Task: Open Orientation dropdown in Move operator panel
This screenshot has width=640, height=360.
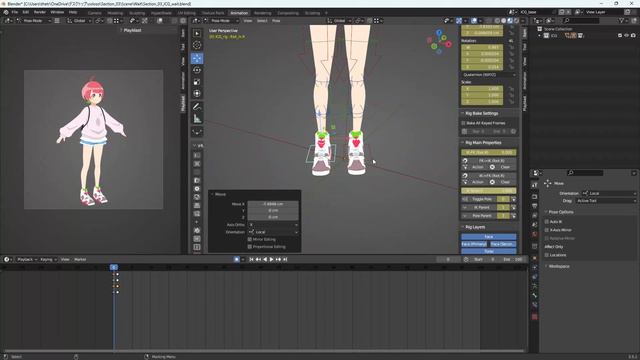Action: 273,232
